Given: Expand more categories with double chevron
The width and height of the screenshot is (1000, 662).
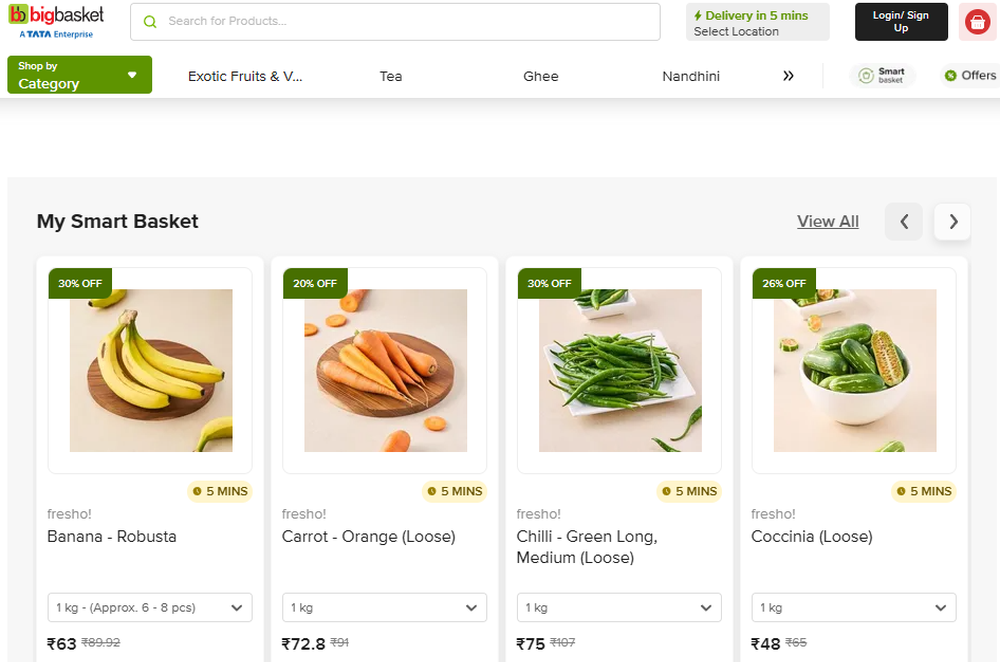Looking at the screenshot, I should [788, 75].
